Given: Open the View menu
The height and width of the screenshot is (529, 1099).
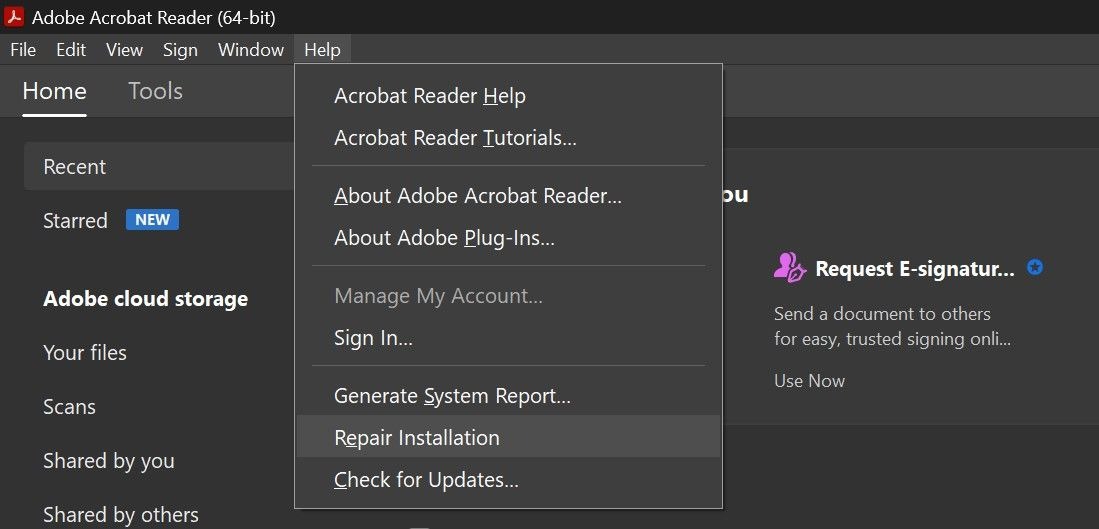Looking at the screenshot, I should [125, 50].
